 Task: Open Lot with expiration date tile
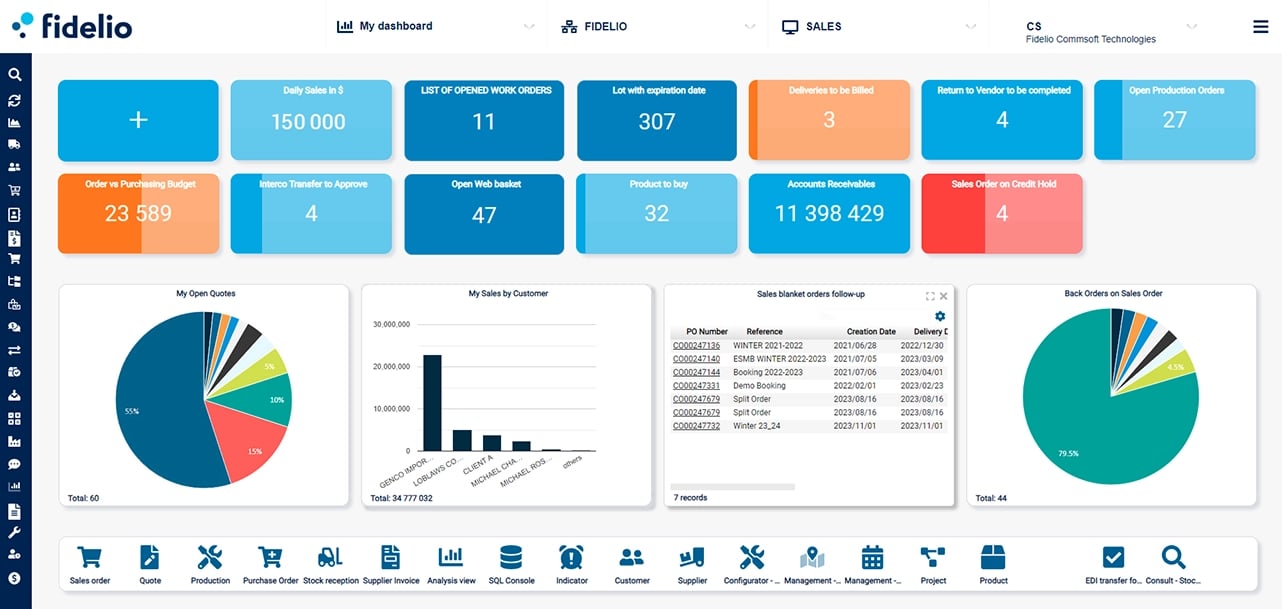tap(657, 120)
